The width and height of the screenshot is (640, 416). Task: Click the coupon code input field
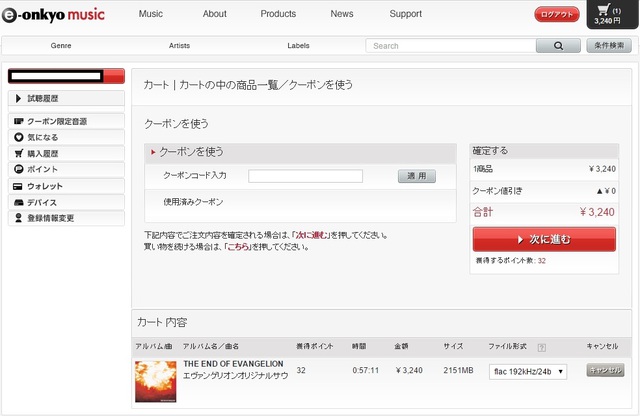click(305, 176)
